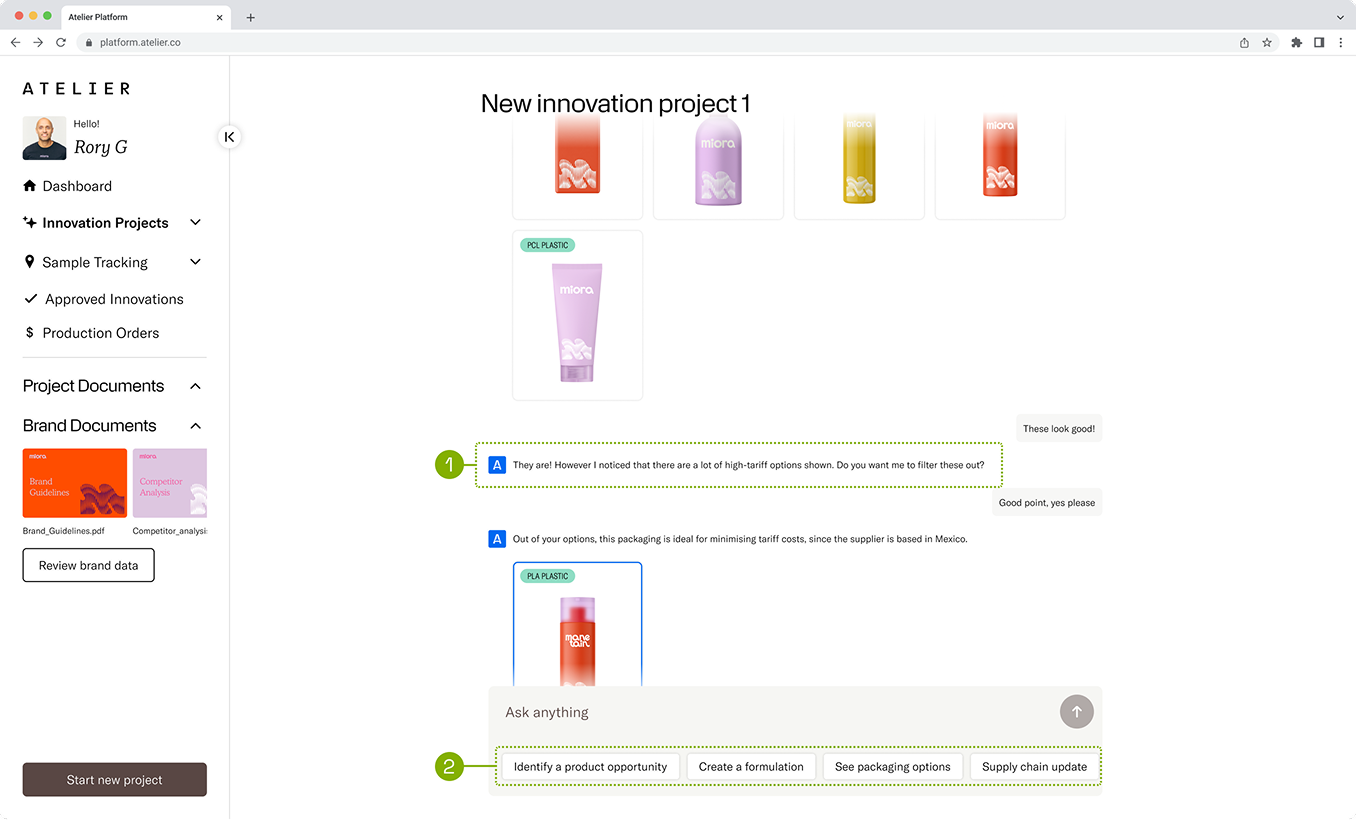The height and width of the screenshot is (820, 1356).
Task: Collapse the sidebar with the K icon
Action: click(230, 136)
